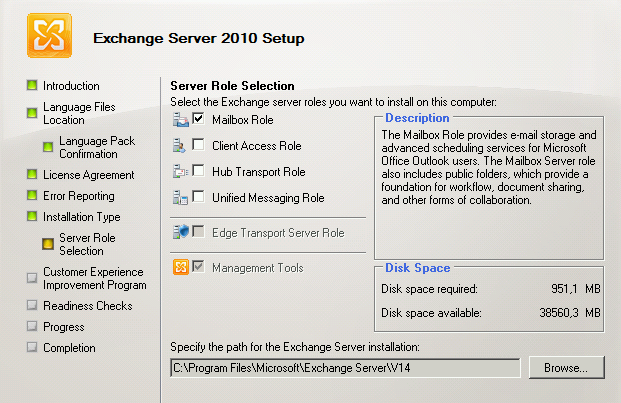Click the Management Tools icon

(181, 268)
